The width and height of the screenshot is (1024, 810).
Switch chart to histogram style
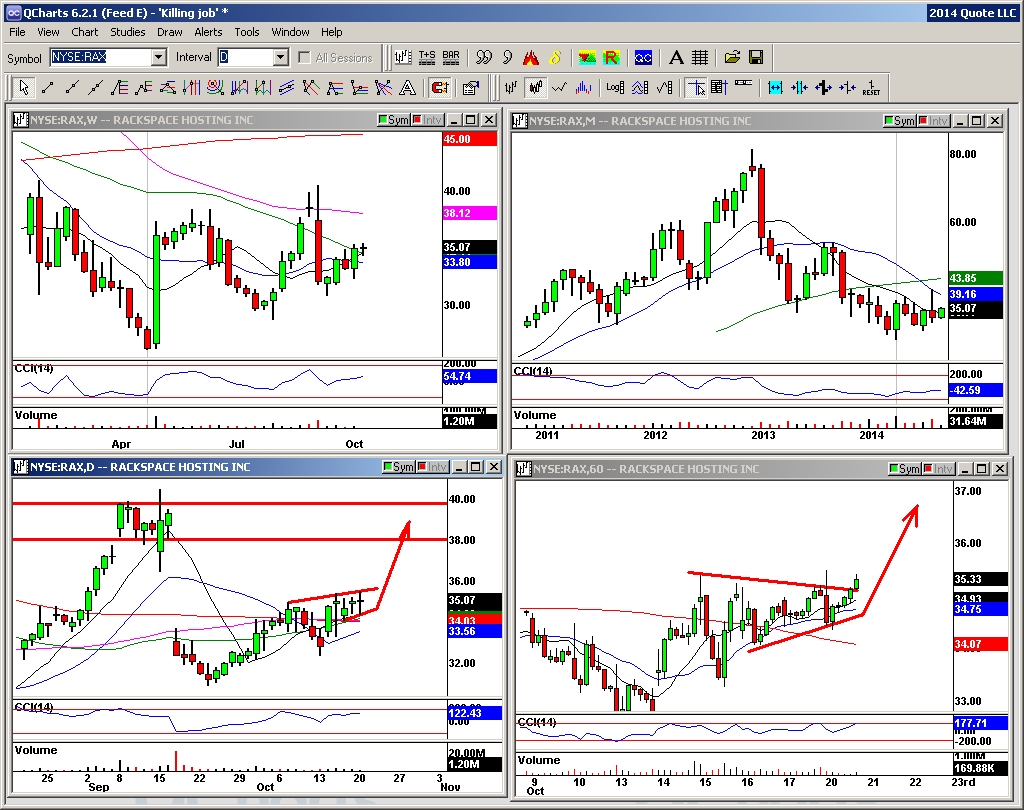point(583,87)
